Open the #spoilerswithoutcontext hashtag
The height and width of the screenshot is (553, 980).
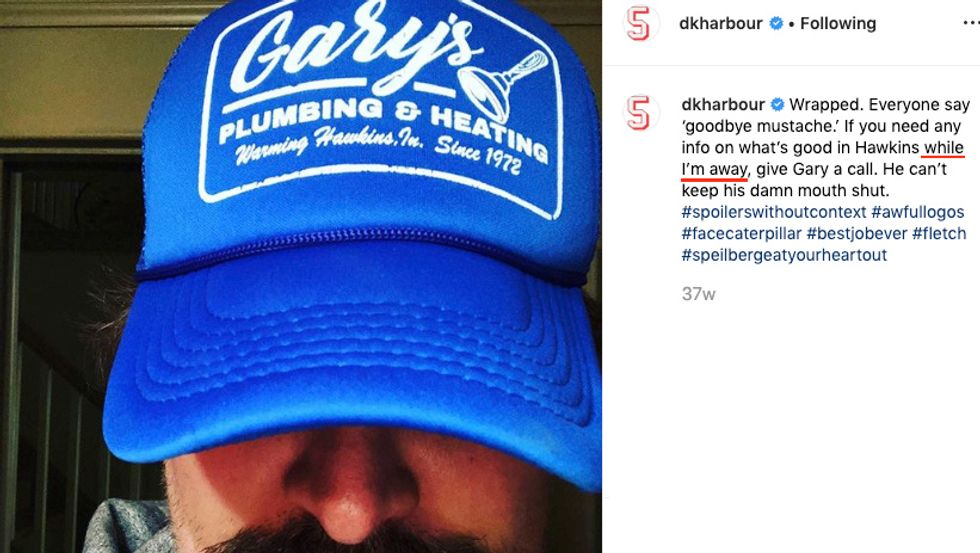(x=774, y=212)
